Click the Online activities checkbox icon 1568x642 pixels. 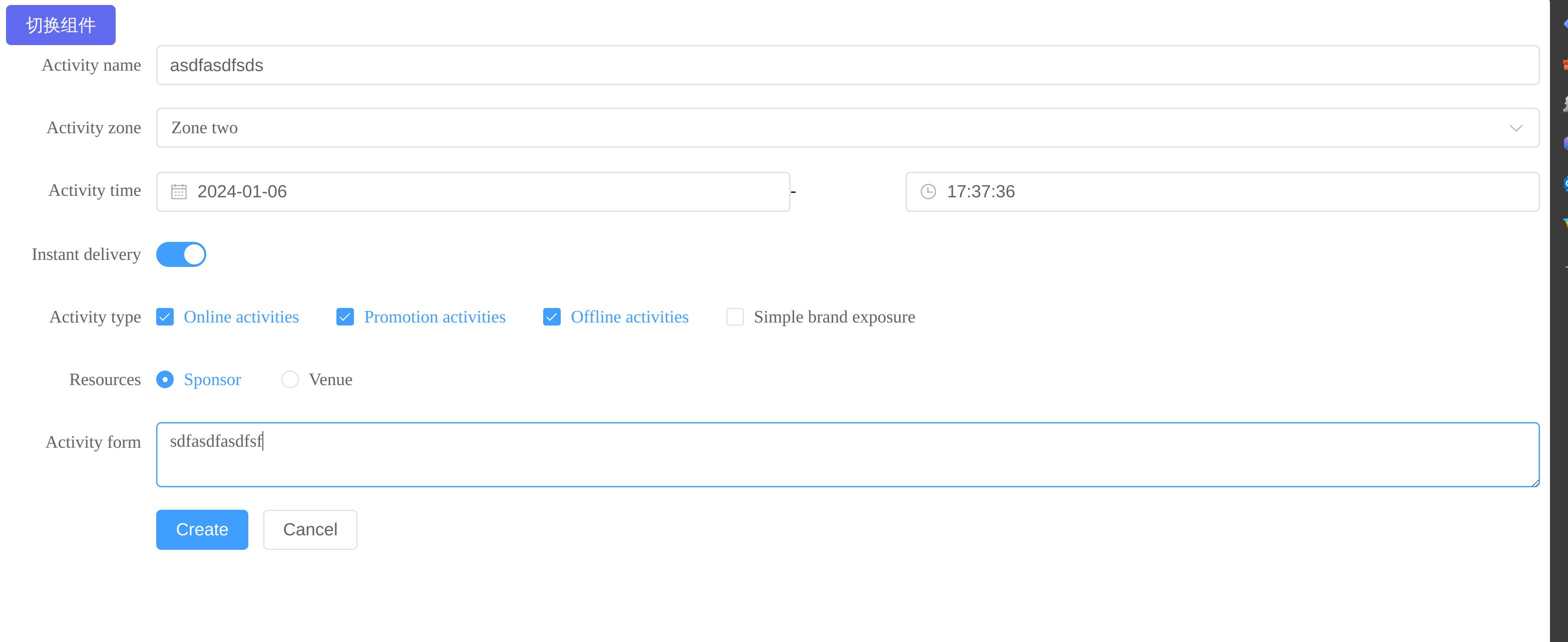click(165, 317)
